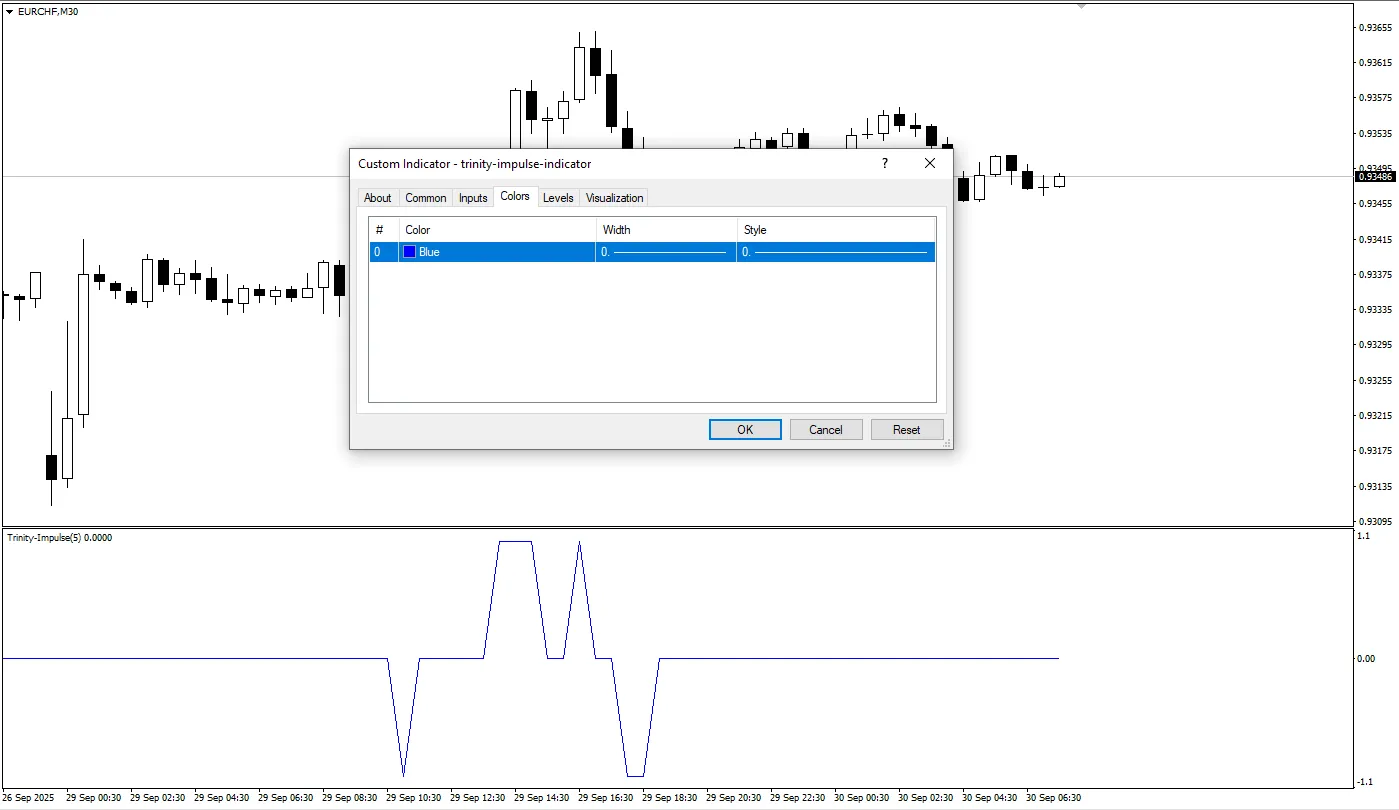The height and width of the screenshot is (810, 1399).
Task: Click the chart shift triangle marker
Action: (x=1081, y=6)
